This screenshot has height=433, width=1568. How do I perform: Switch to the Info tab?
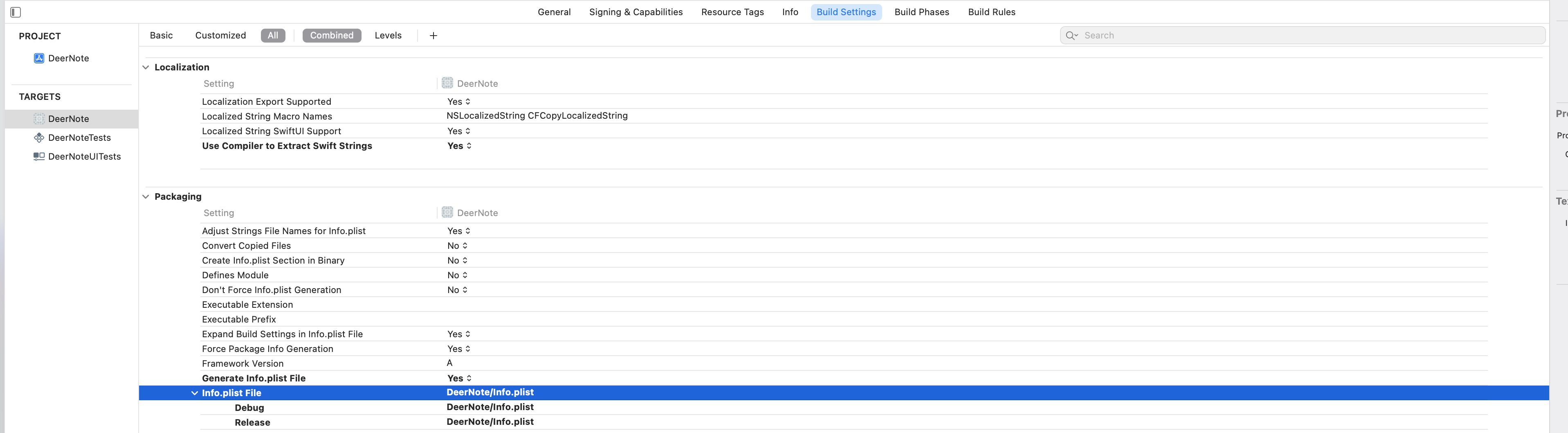(790, 12)
